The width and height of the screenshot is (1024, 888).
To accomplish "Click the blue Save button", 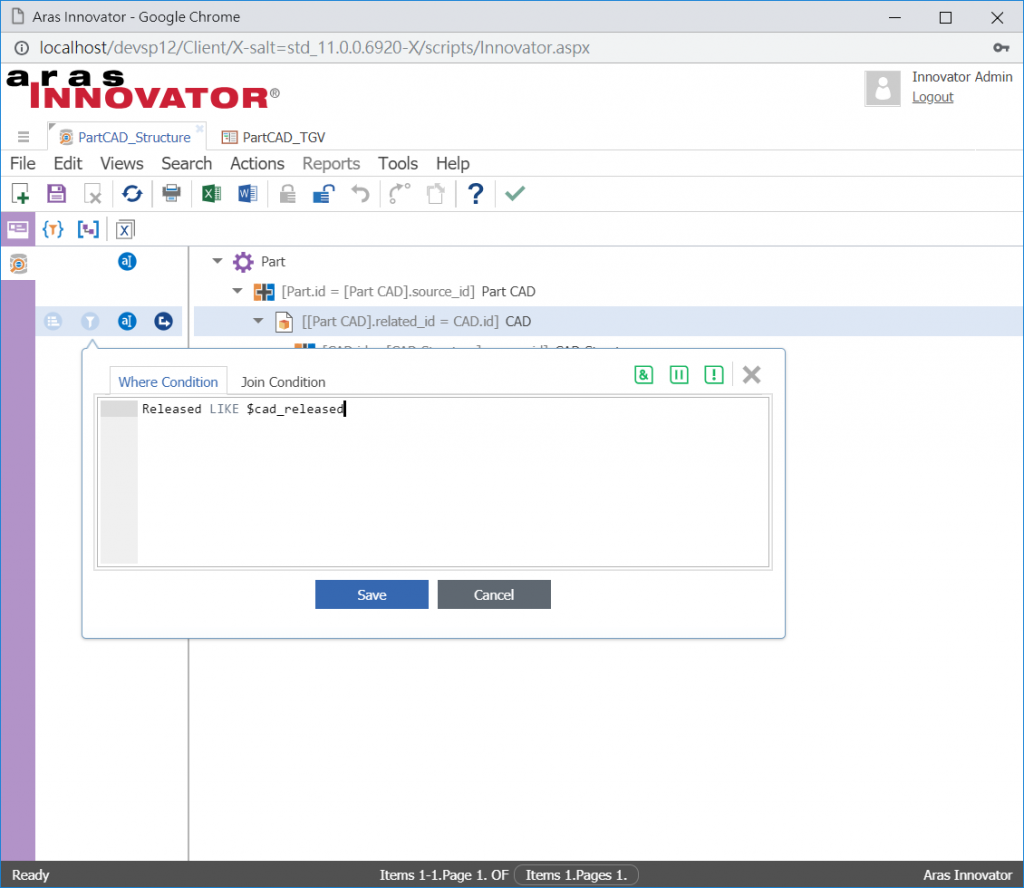I will click(x=372, y=595).
